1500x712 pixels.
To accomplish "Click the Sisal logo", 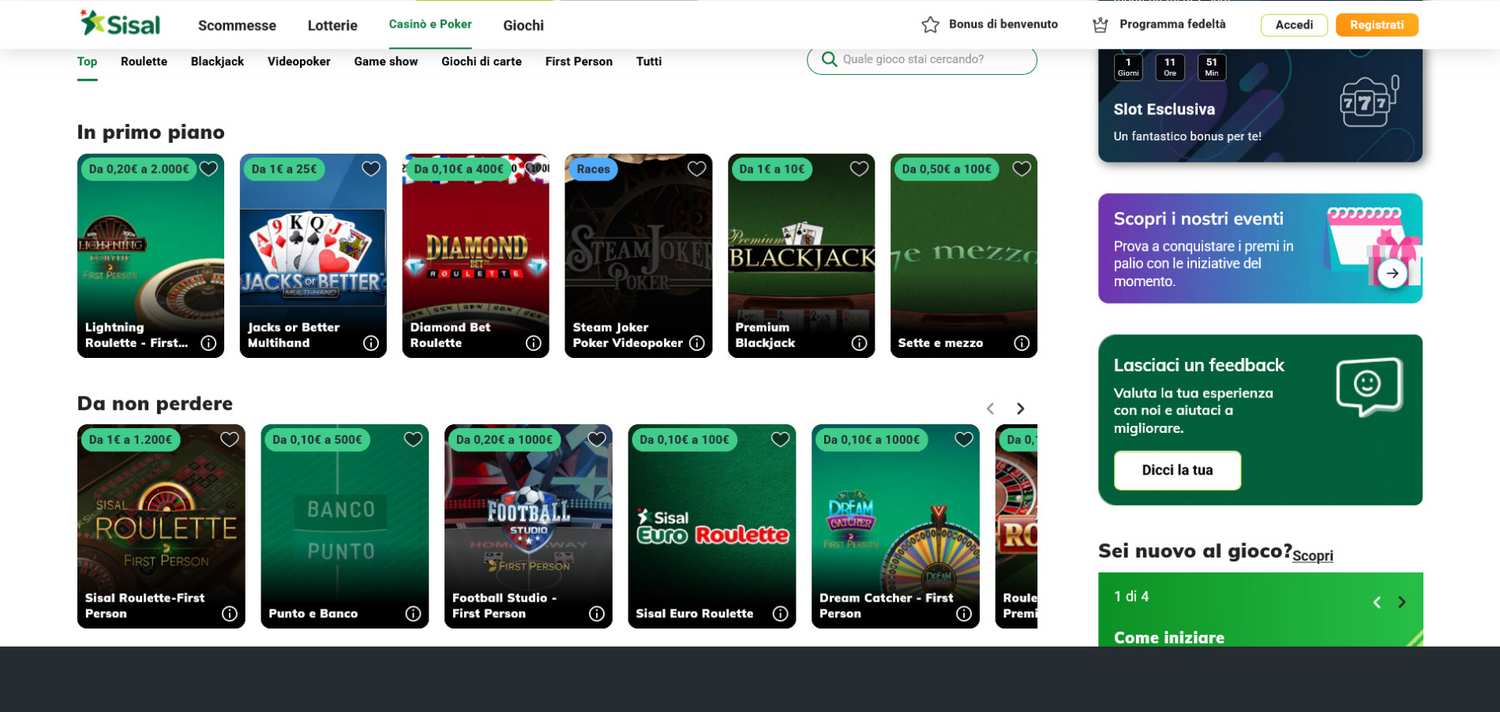I will click(x=120, y=23).
